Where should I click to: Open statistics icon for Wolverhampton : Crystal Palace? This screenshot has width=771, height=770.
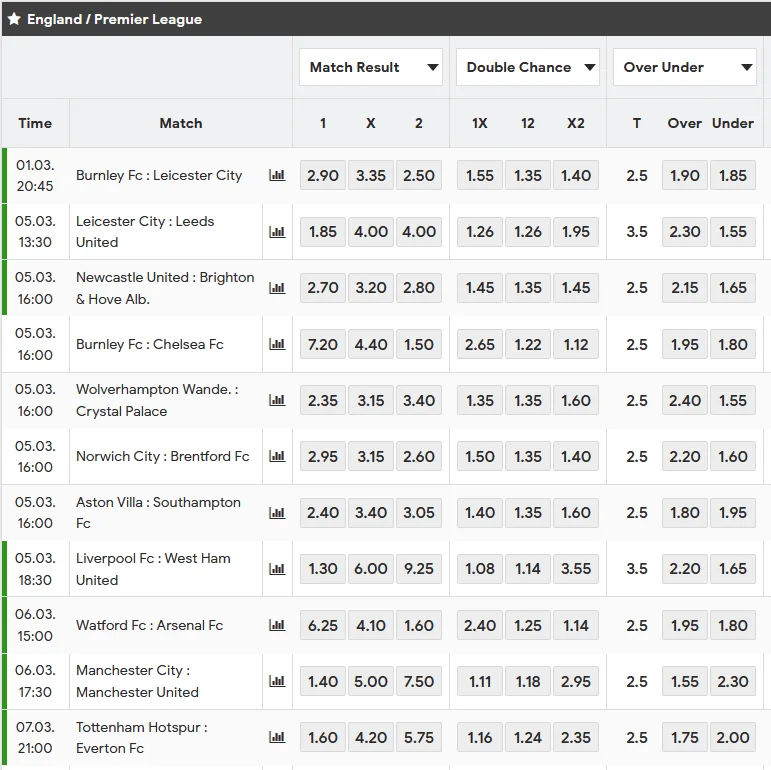pos(277,400)
